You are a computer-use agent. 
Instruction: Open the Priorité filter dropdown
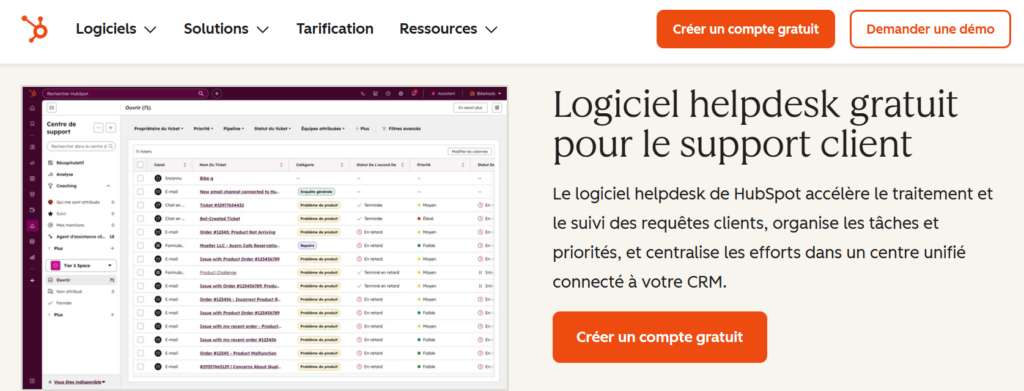[x=203, y=129]
